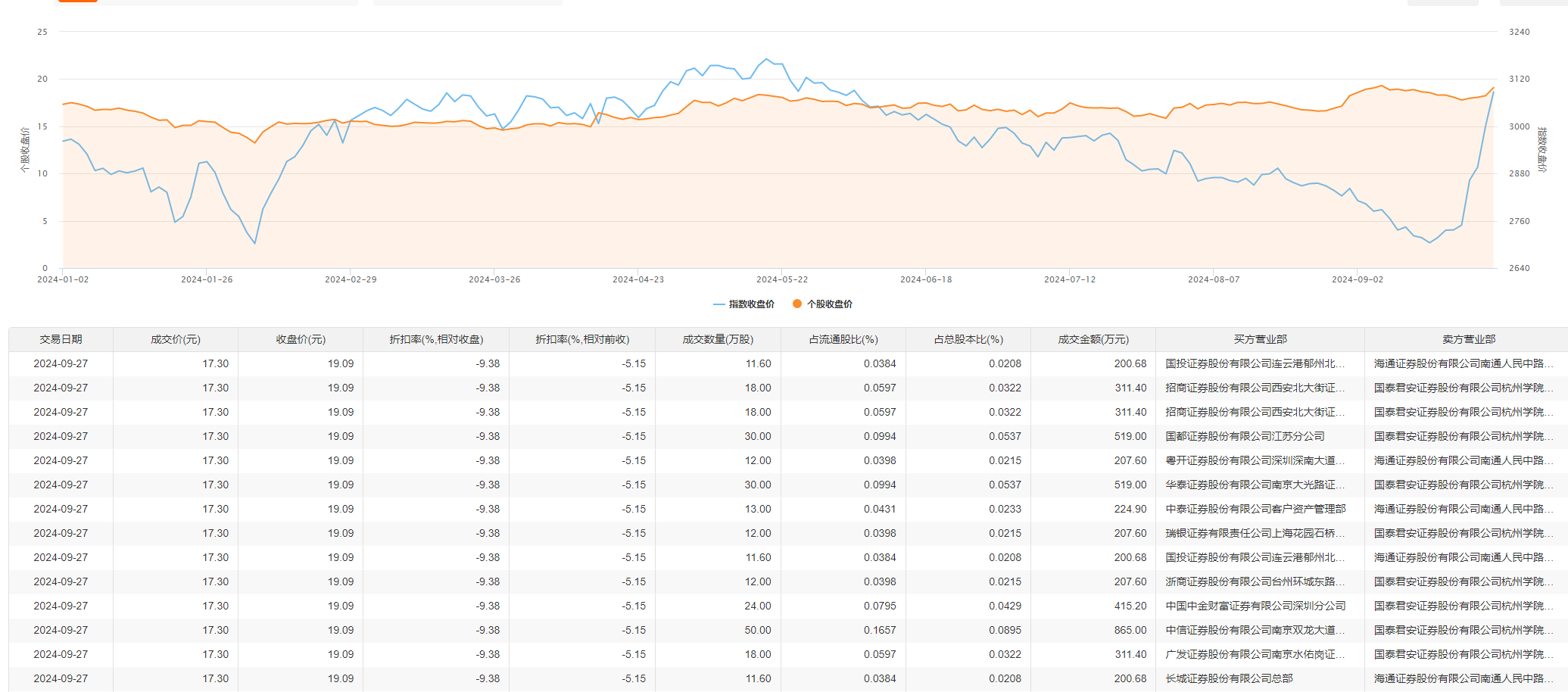
Task: Sort by 交易日期 column header
Action: (61, 339)
